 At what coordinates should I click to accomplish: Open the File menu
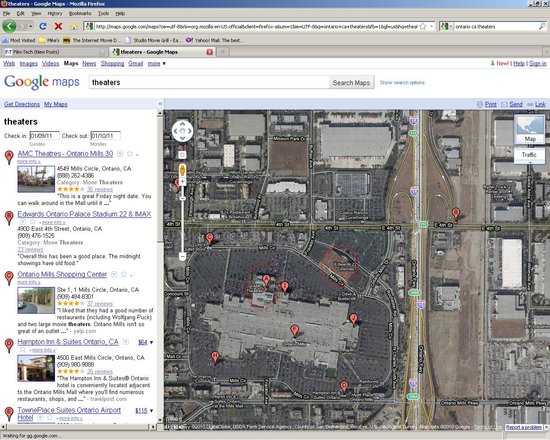pos(6,13)
